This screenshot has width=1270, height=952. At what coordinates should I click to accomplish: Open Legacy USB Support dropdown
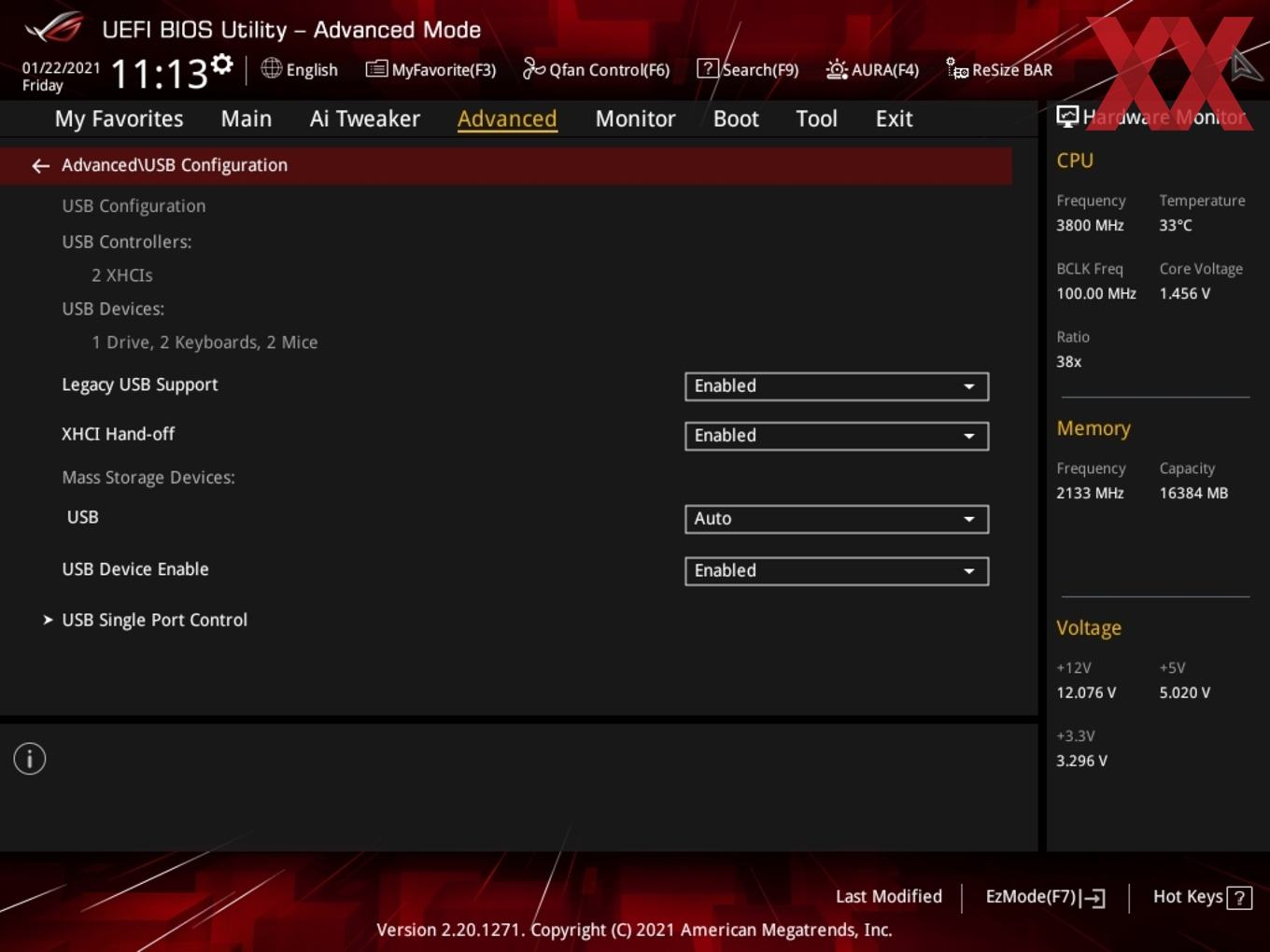837,386
